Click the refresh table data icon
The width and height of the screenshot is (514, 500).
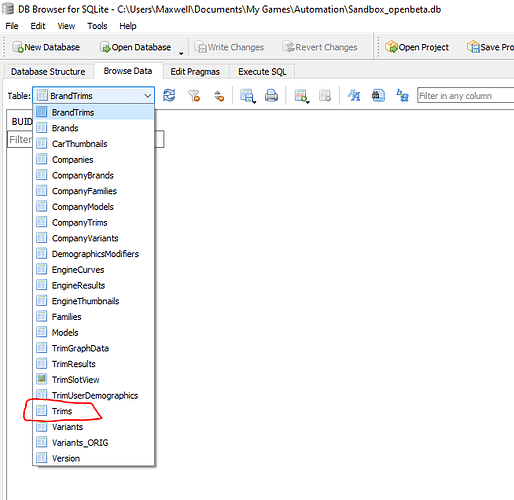tap(169, 96)
